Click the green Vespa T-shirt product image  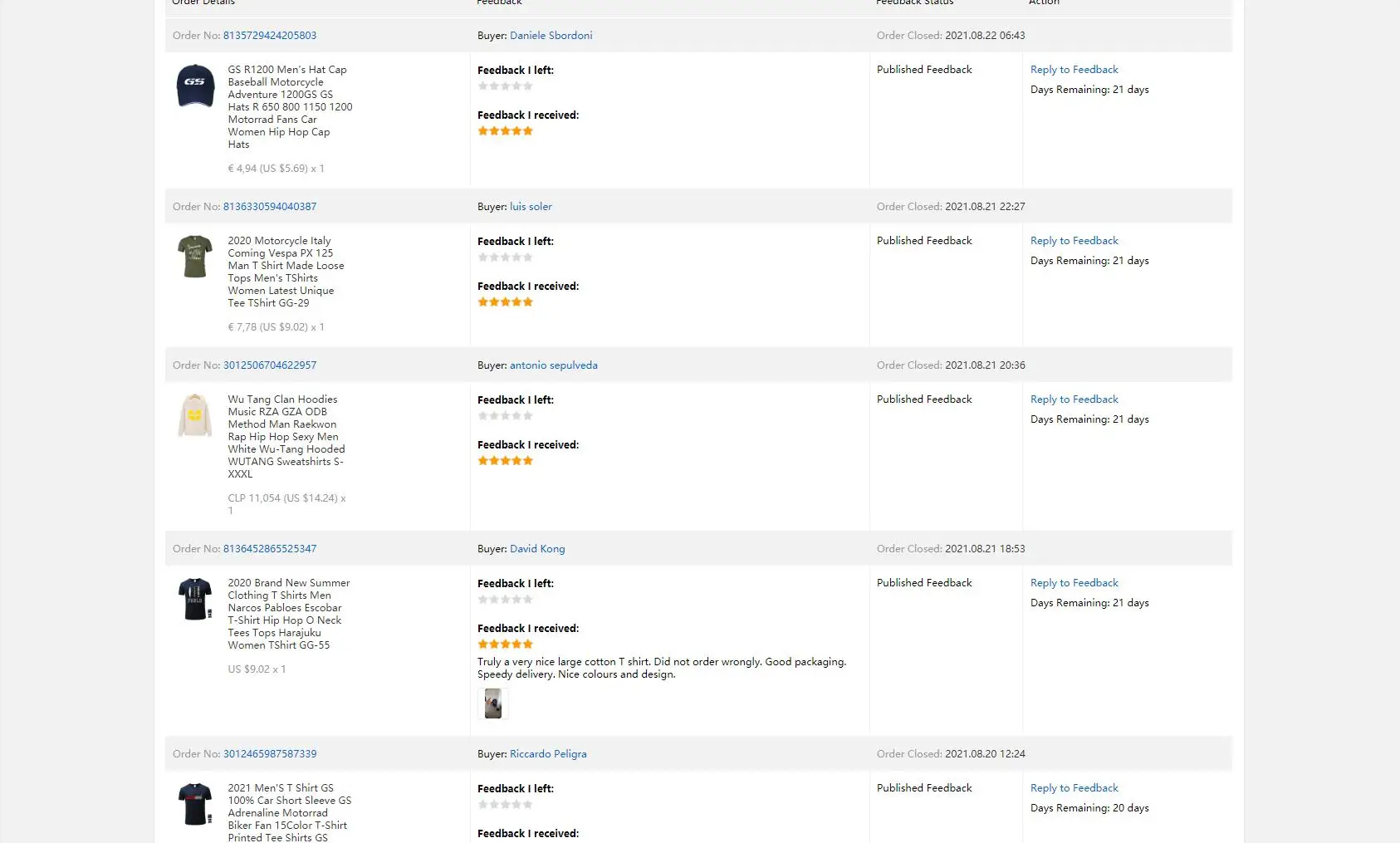[x=195, y=256]
